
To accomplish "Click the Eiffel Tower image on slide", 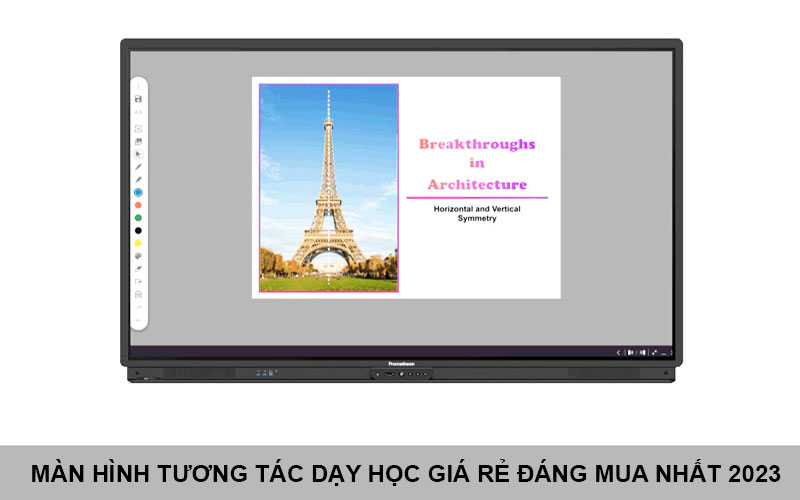I will (x=329, y=188).
